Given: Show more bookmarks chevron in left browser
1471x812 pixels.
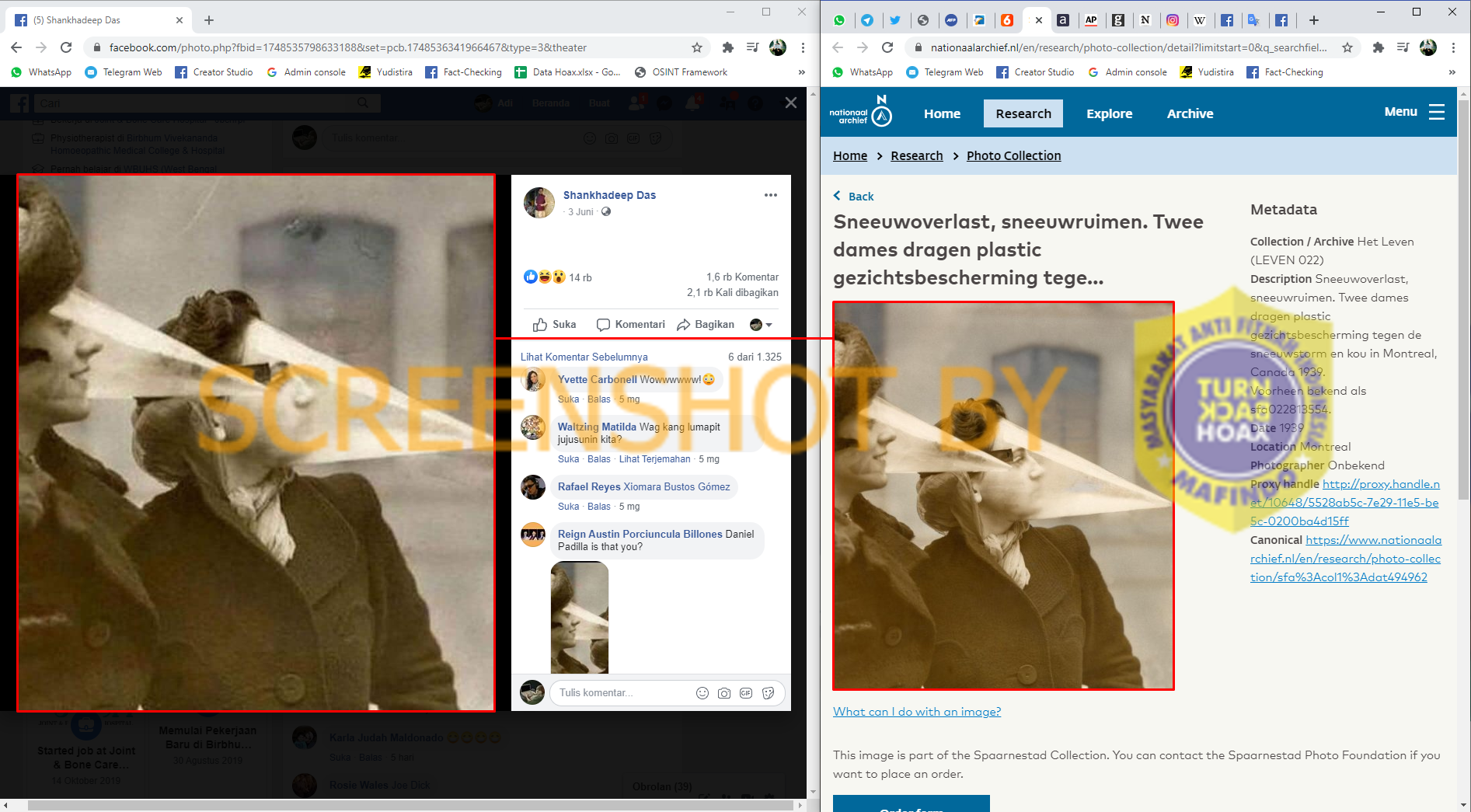Looking at the screenshot, I should [x=801, y=72].
